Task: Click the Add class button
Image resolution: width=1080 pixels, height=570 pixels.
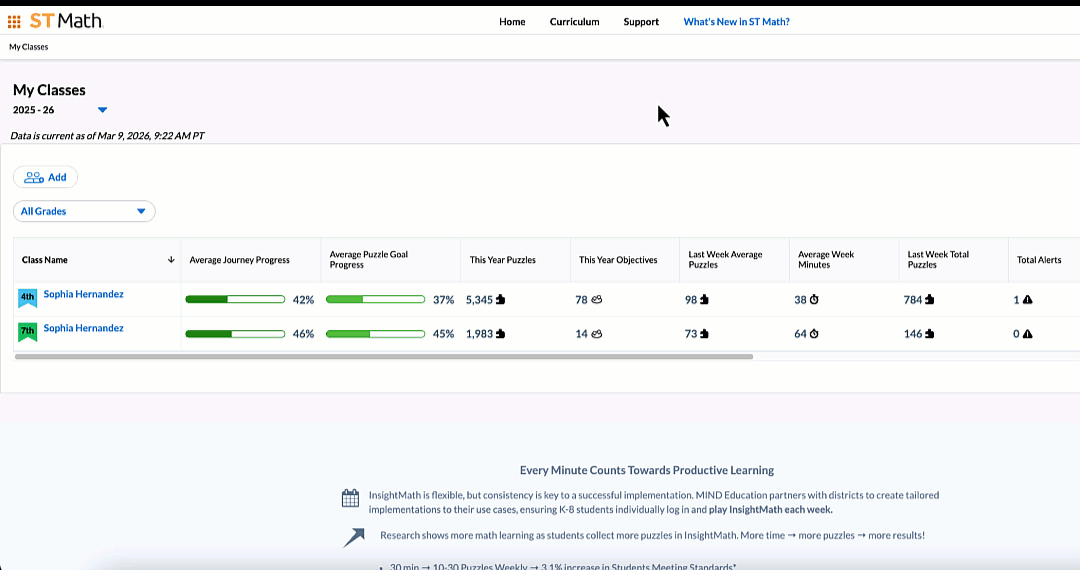Action: 45,177
